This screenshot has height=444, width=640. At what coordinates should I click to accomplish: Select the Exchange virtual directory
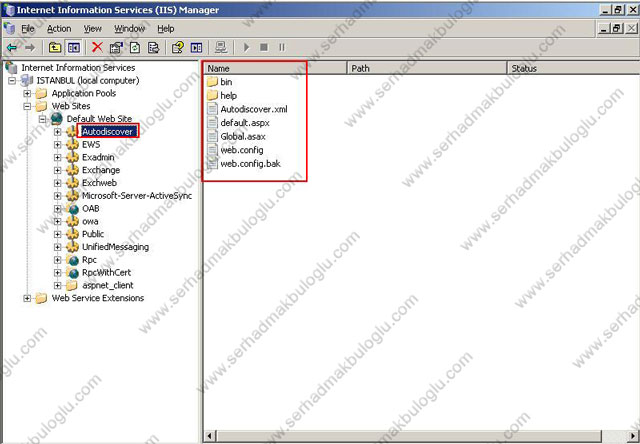pyautogui.click(x=101, y=170)
